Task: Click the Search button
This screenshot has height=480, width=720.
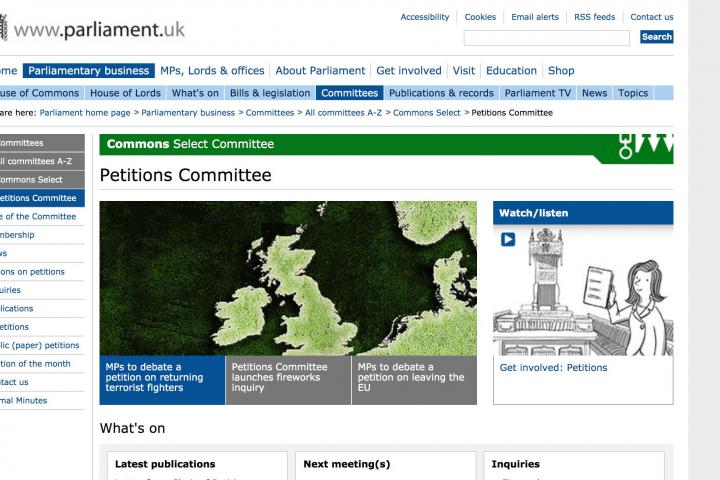Action: pos(656,37)
